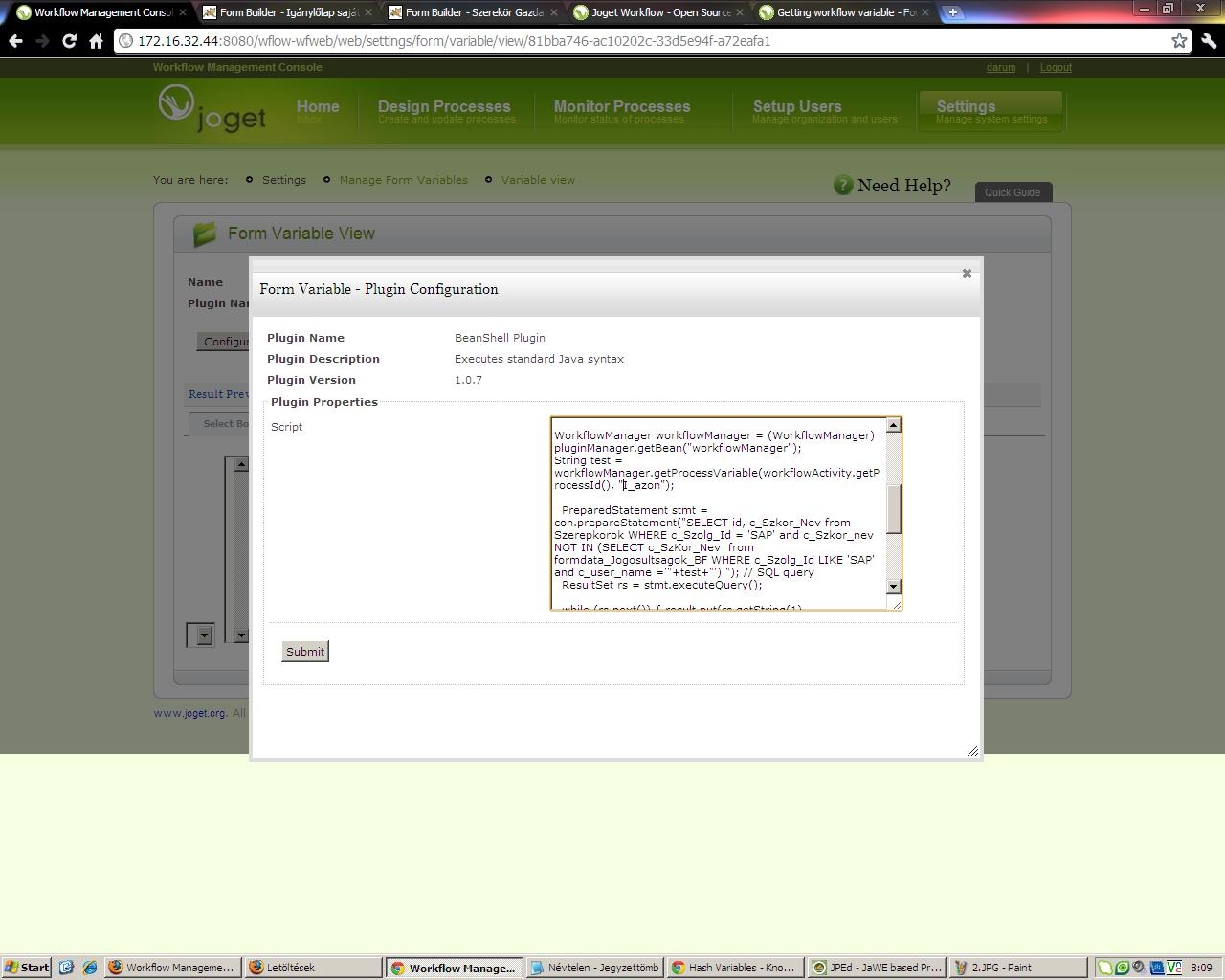Viewport: 1225px width, 980px height.
Task: Close the Workflow Management Console tab
Action: click(x=182, y=12)
